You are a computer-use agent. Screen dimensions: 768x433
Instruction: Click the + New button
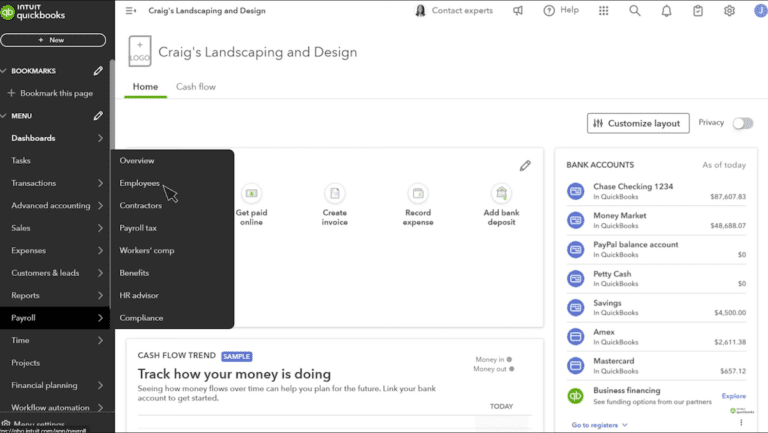coord(53,40)
